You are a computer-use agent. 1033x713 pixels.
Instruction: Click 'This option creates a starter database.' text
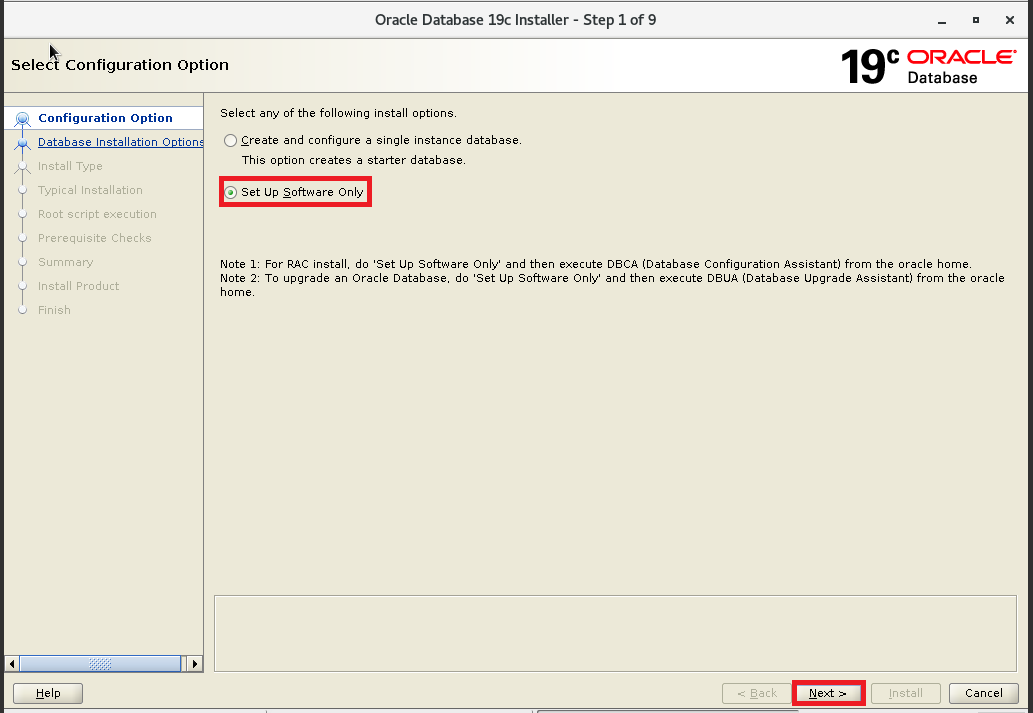[x=354, y=160]
